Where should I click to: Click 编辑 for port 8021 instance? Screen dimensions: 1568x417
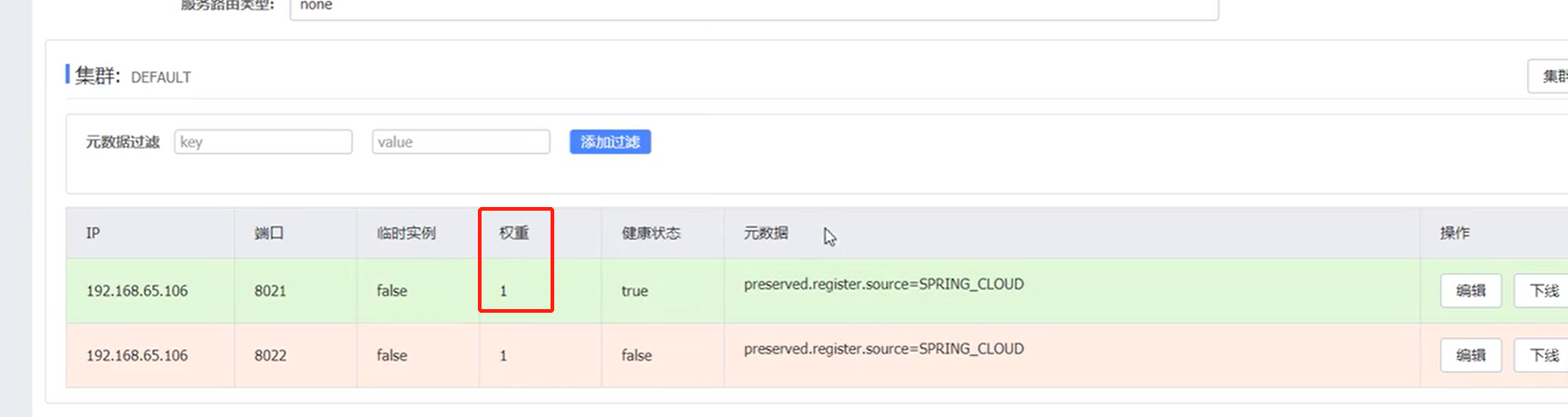click(1470, 291)
